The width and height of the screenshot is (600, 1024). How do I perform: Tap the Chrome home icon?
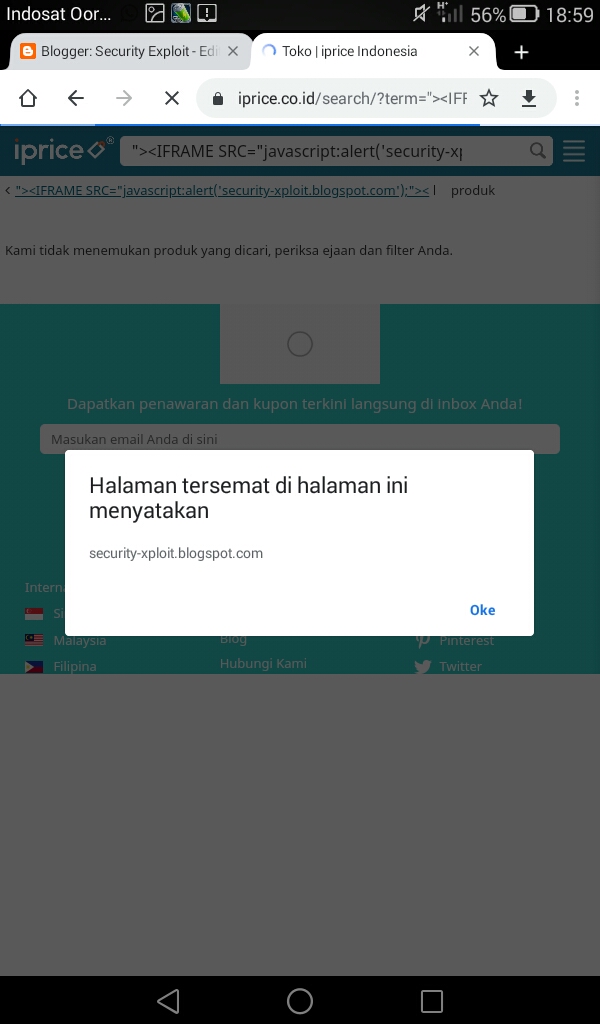27,99
